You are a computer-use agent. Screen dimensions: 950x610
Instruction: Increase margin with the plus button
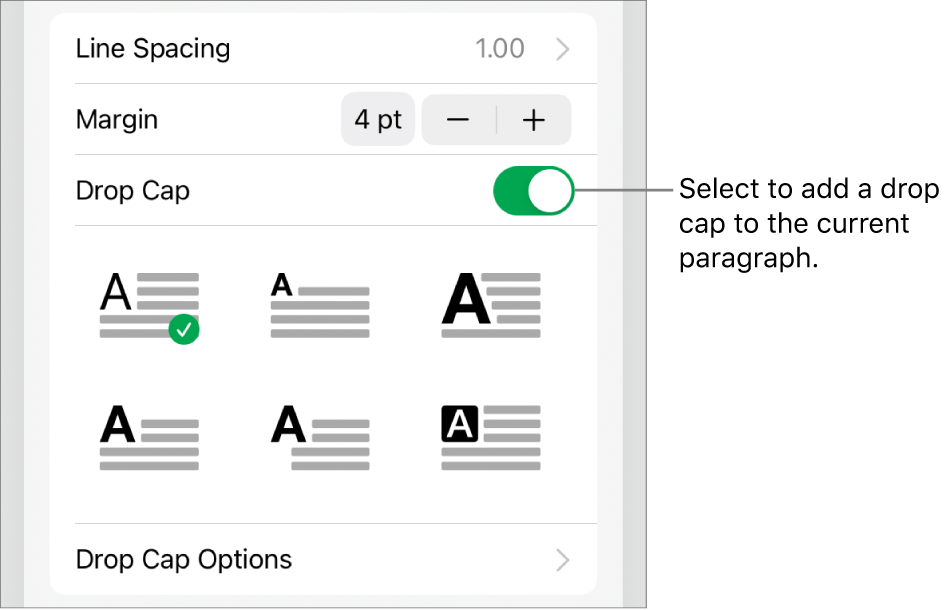pos(534,120)
